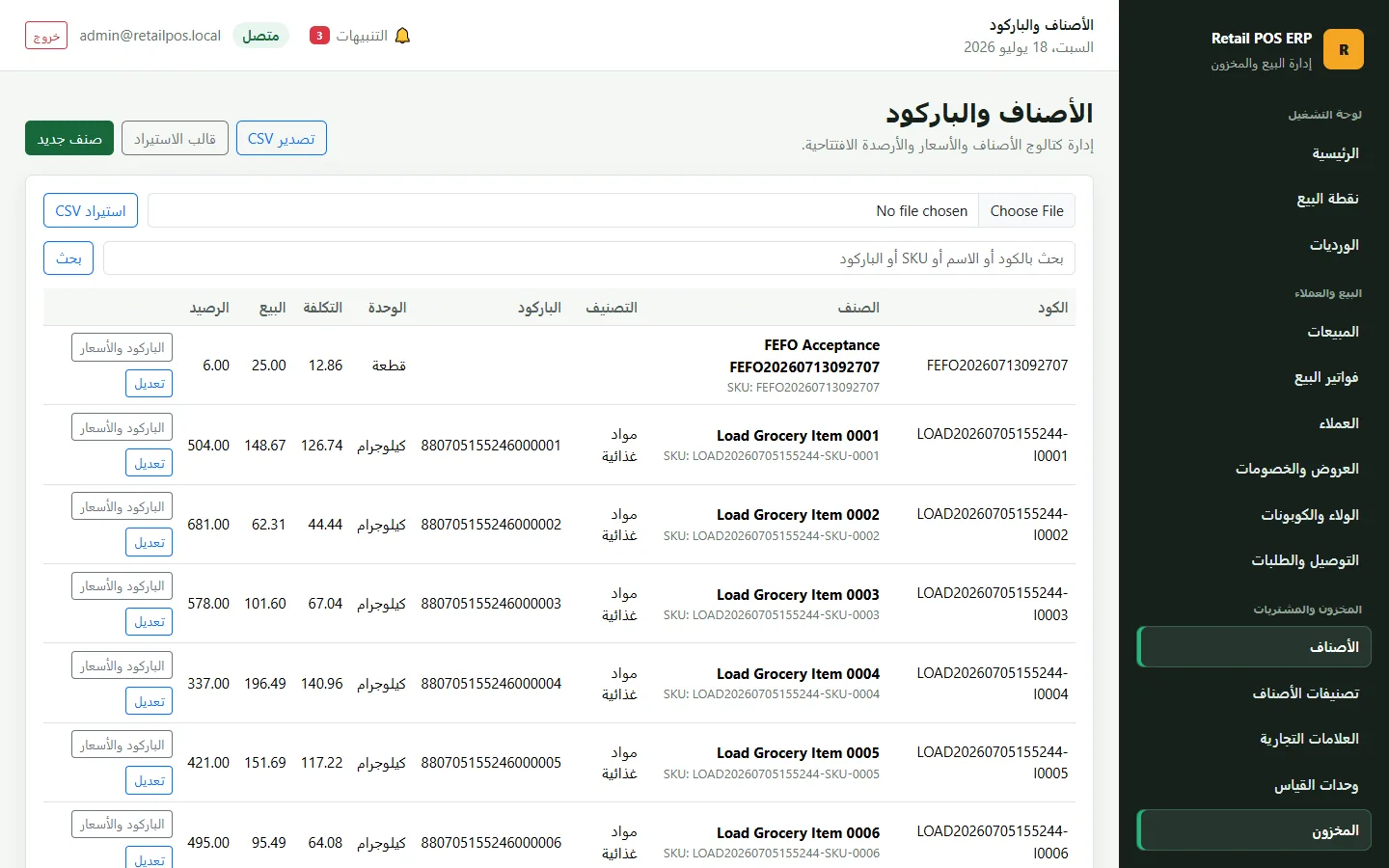Click barcode 880705155246000002
The image size is (1389, 868).
click(491, 525)
